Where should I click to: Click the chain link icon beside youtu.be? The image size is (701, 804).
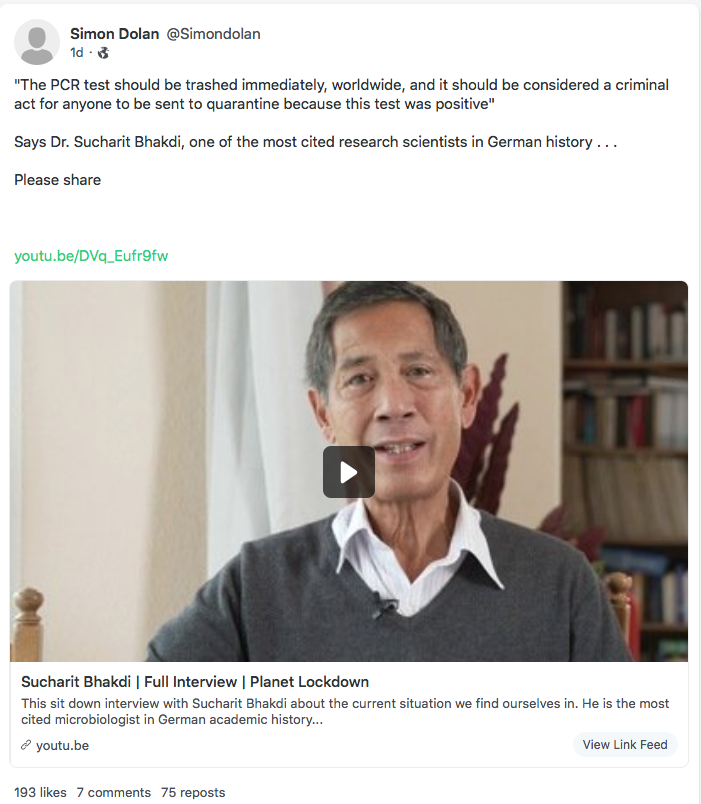click(x=26, y=745)
